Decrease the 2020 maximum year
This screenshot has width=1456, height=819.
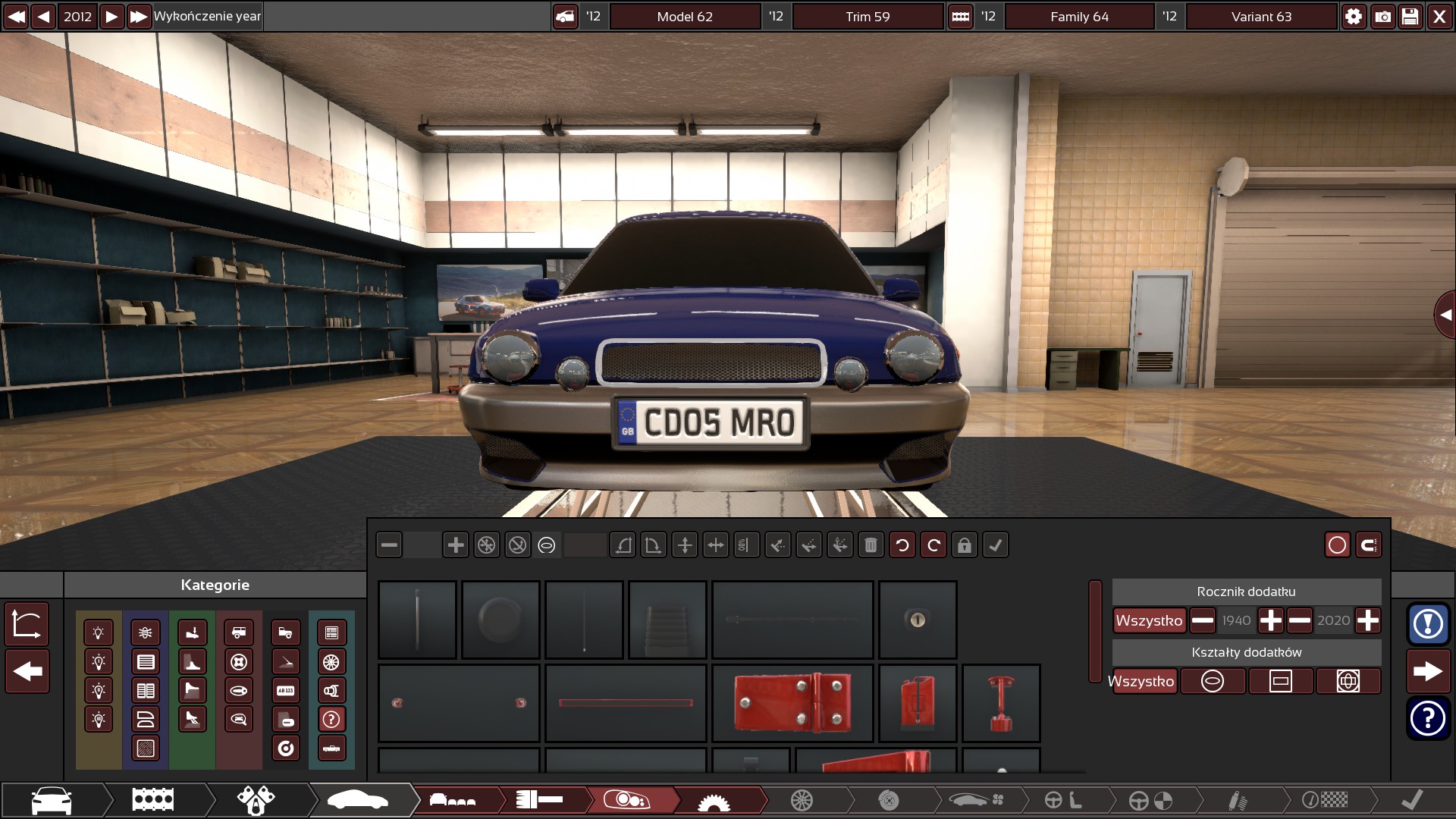click(x=1300, y=620)
